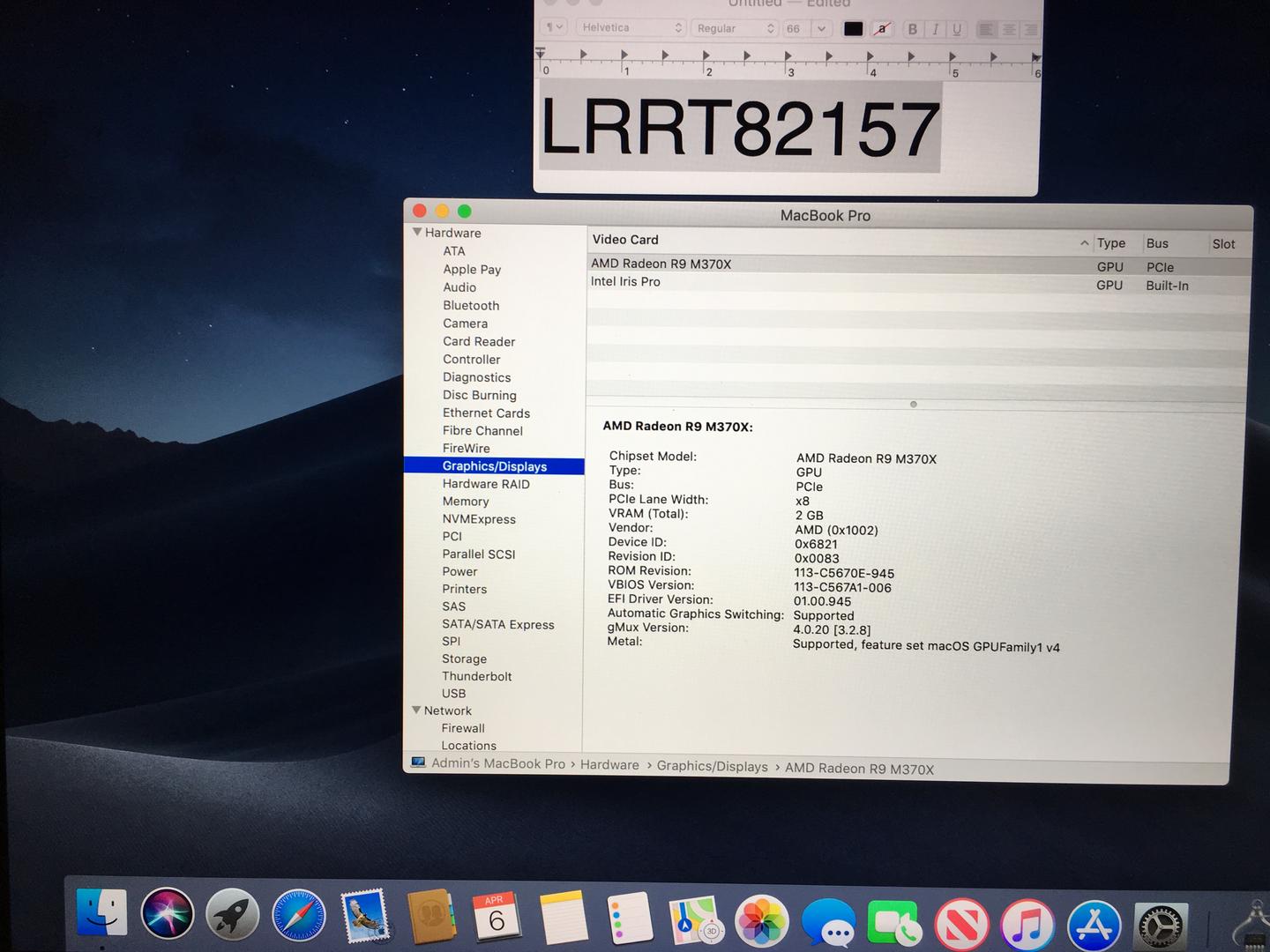Select NVMExpress in the sidebar

pos(479,519)
